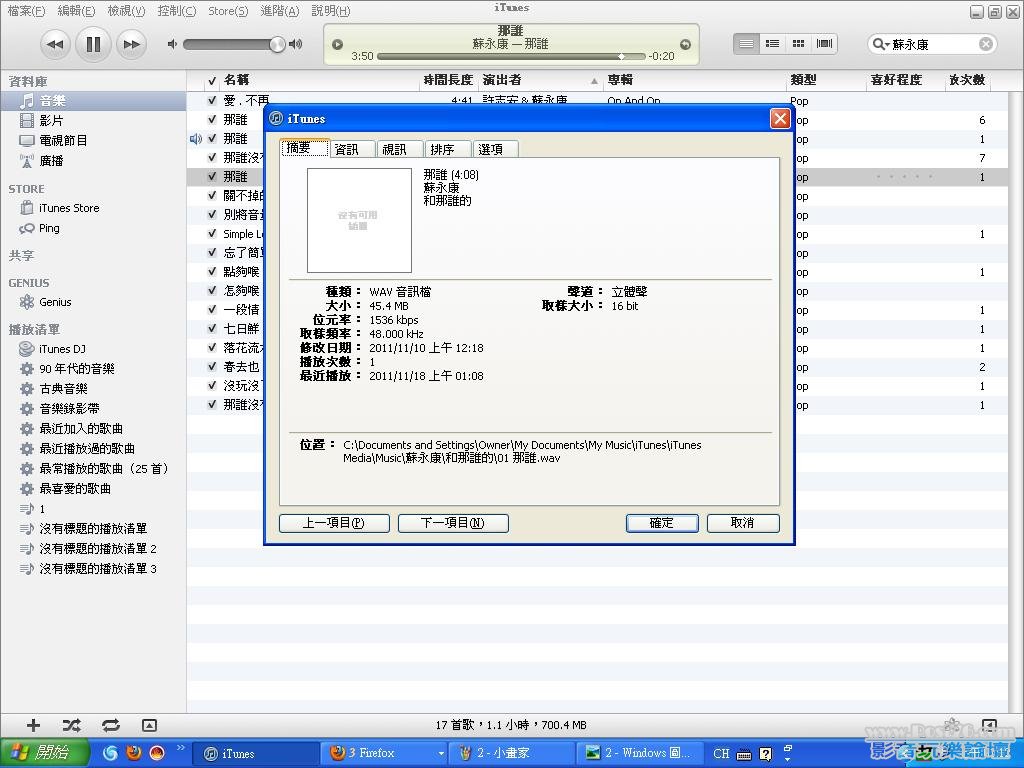Screen dimensions: 1024x768
Task: Open the 控制 menu
Action: 176,10
